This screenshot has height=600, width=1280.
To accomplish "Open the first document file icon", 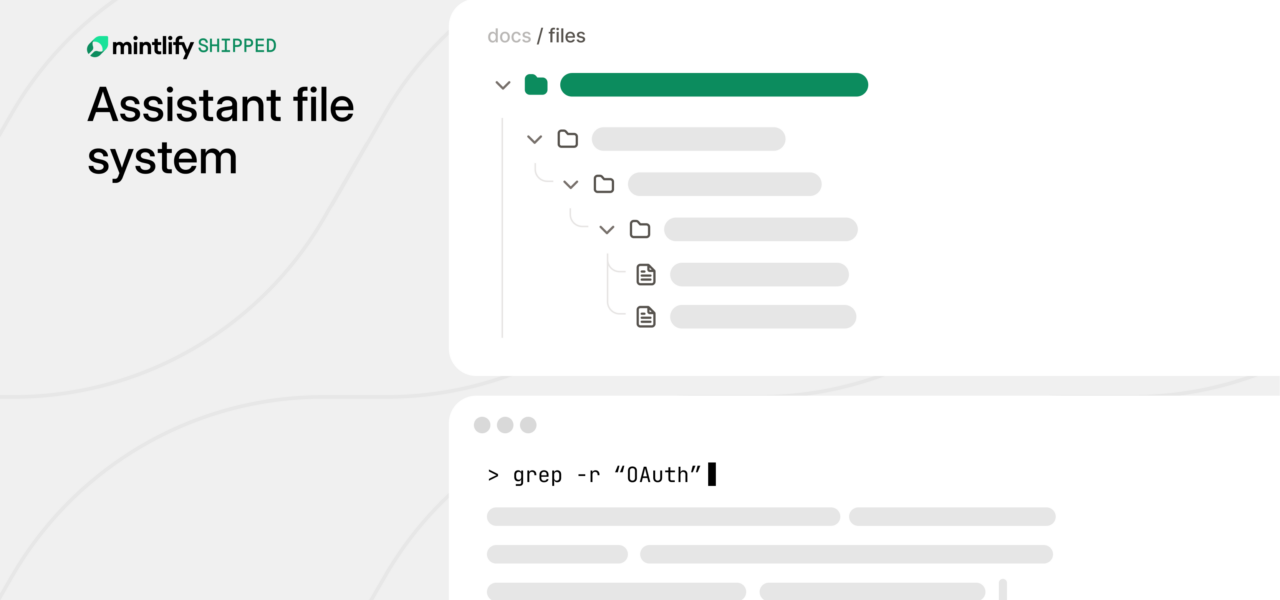I will pos(646,274).
